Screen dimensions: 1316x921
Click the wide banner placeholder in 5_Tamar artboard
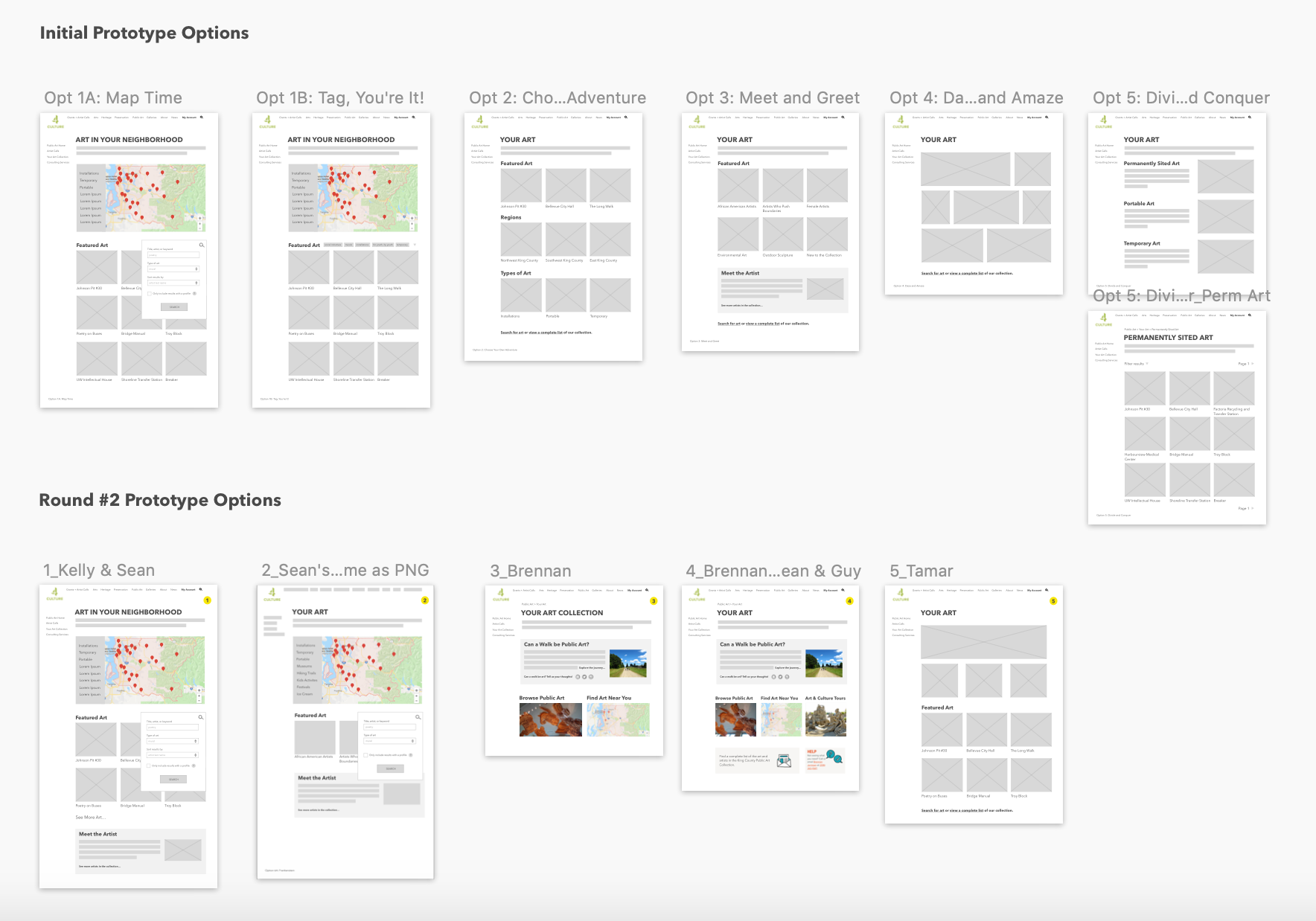coord(983,642)
